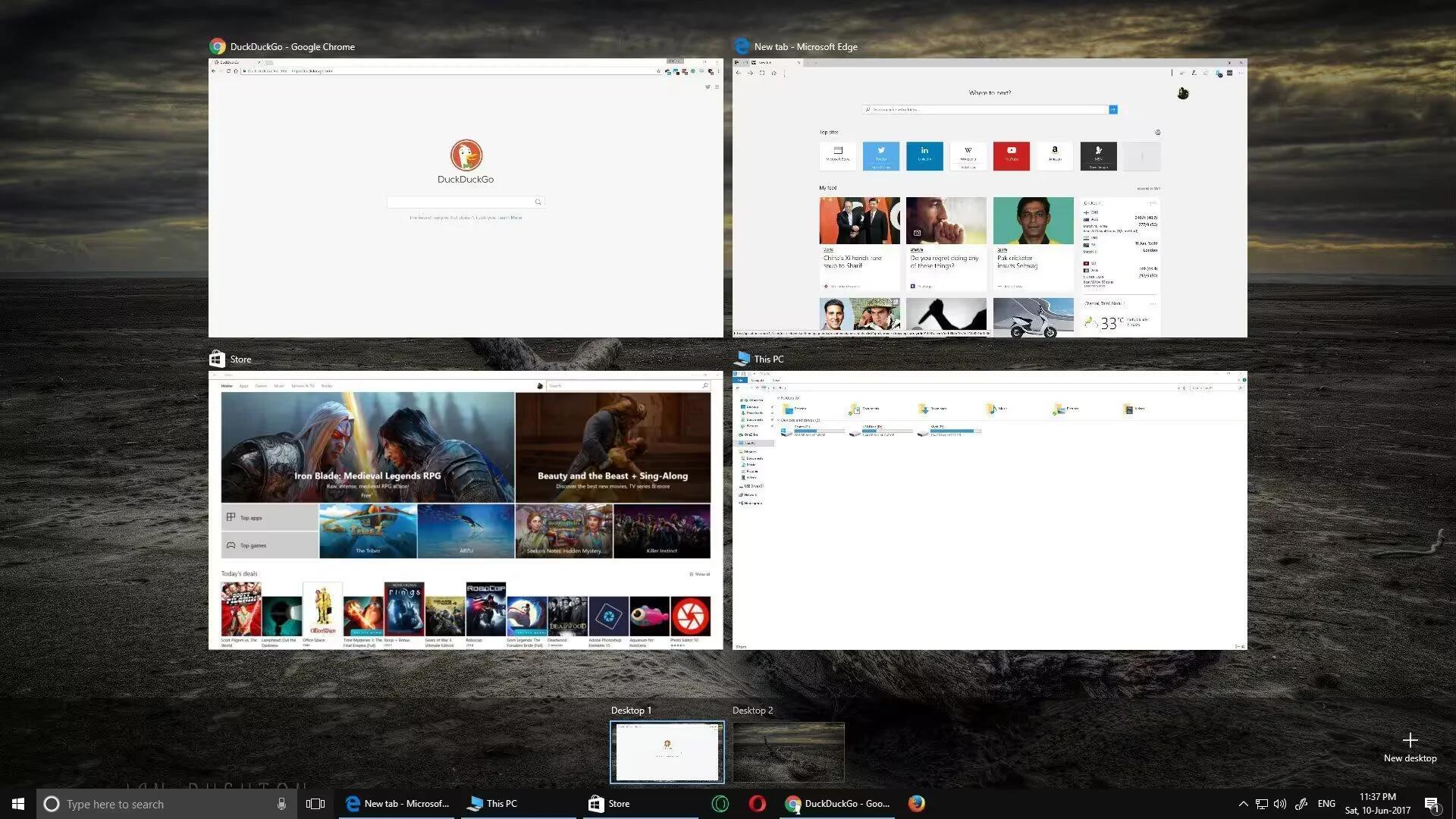Open Seekers Notes Hidden Mystery tile
This screenshot has width=1456, height=819.
(x=564, y=531)
